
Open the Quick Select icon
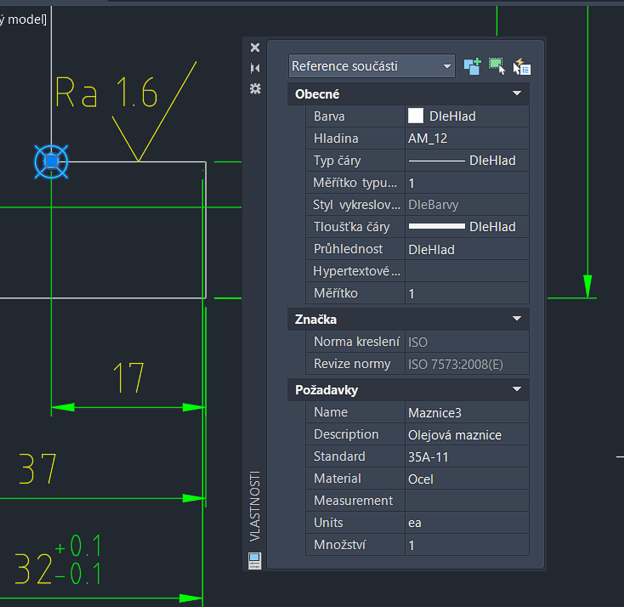pyautogui.click(x=521, y=66)
